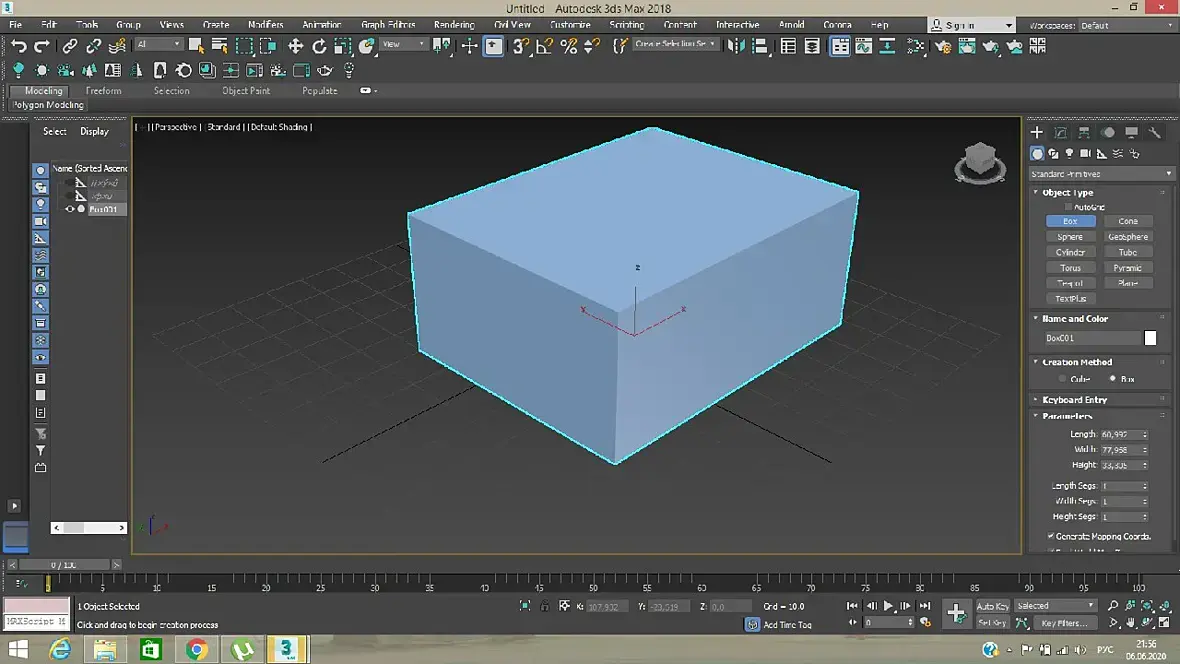
Task: Select the Lights category icon
Action: pos(1069,154)
